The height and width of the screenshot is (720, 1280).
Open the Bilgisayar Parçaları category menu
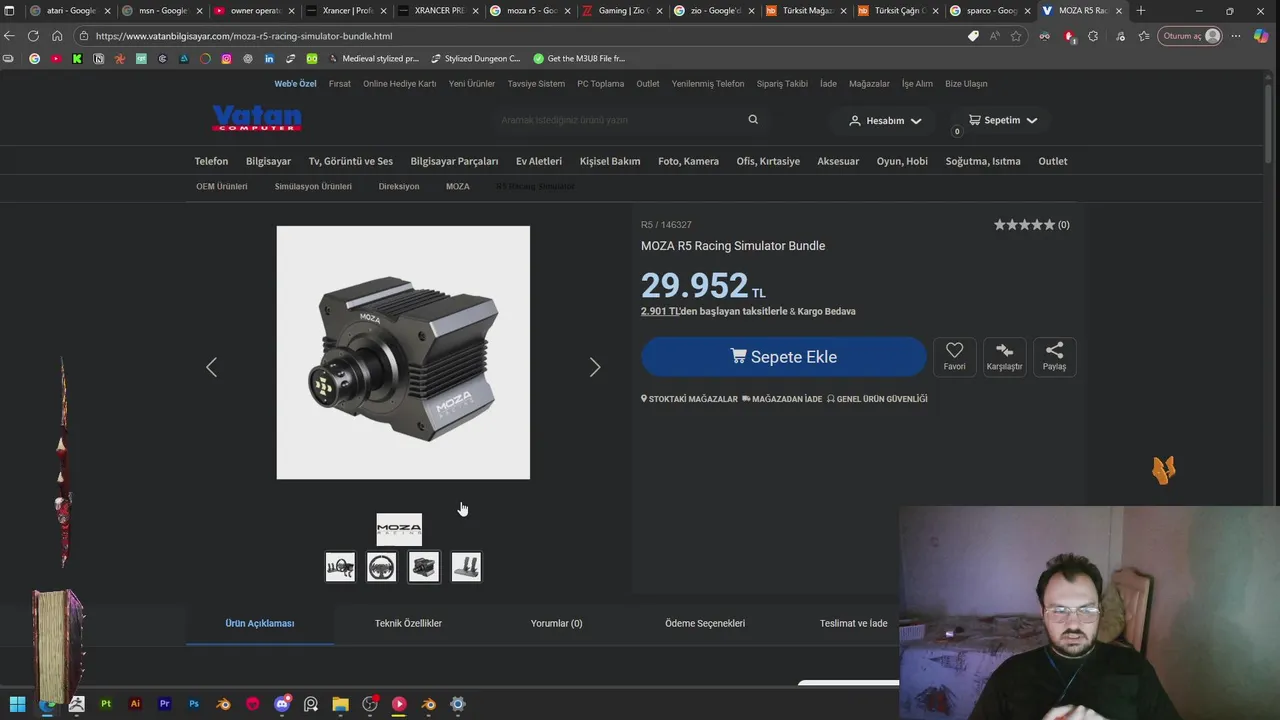454,161
